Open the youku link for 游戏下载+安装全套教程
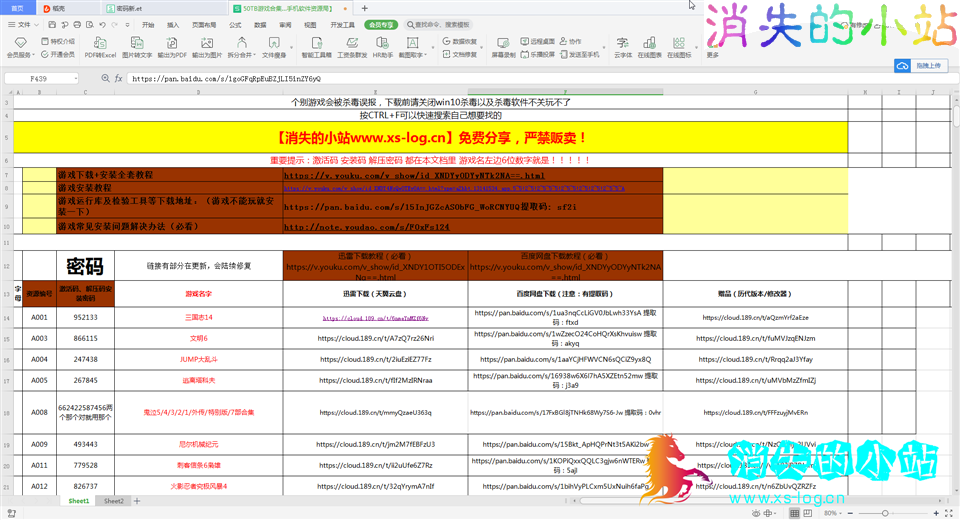Image resolution: width=960 pixels, height=520 pixels. point(414,175)
